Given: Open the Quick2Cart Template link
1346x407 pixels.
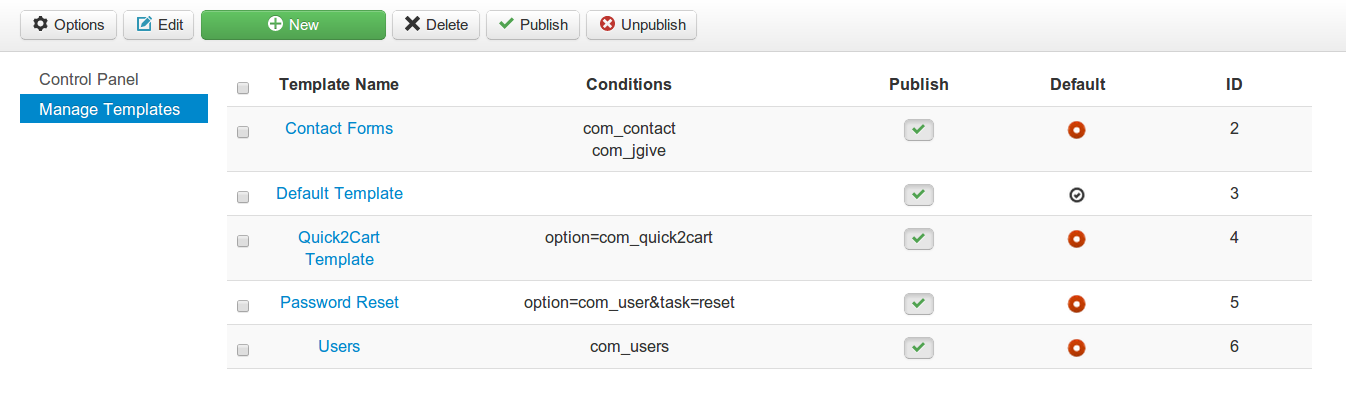Looking at the screenshot, I should 339,248.
